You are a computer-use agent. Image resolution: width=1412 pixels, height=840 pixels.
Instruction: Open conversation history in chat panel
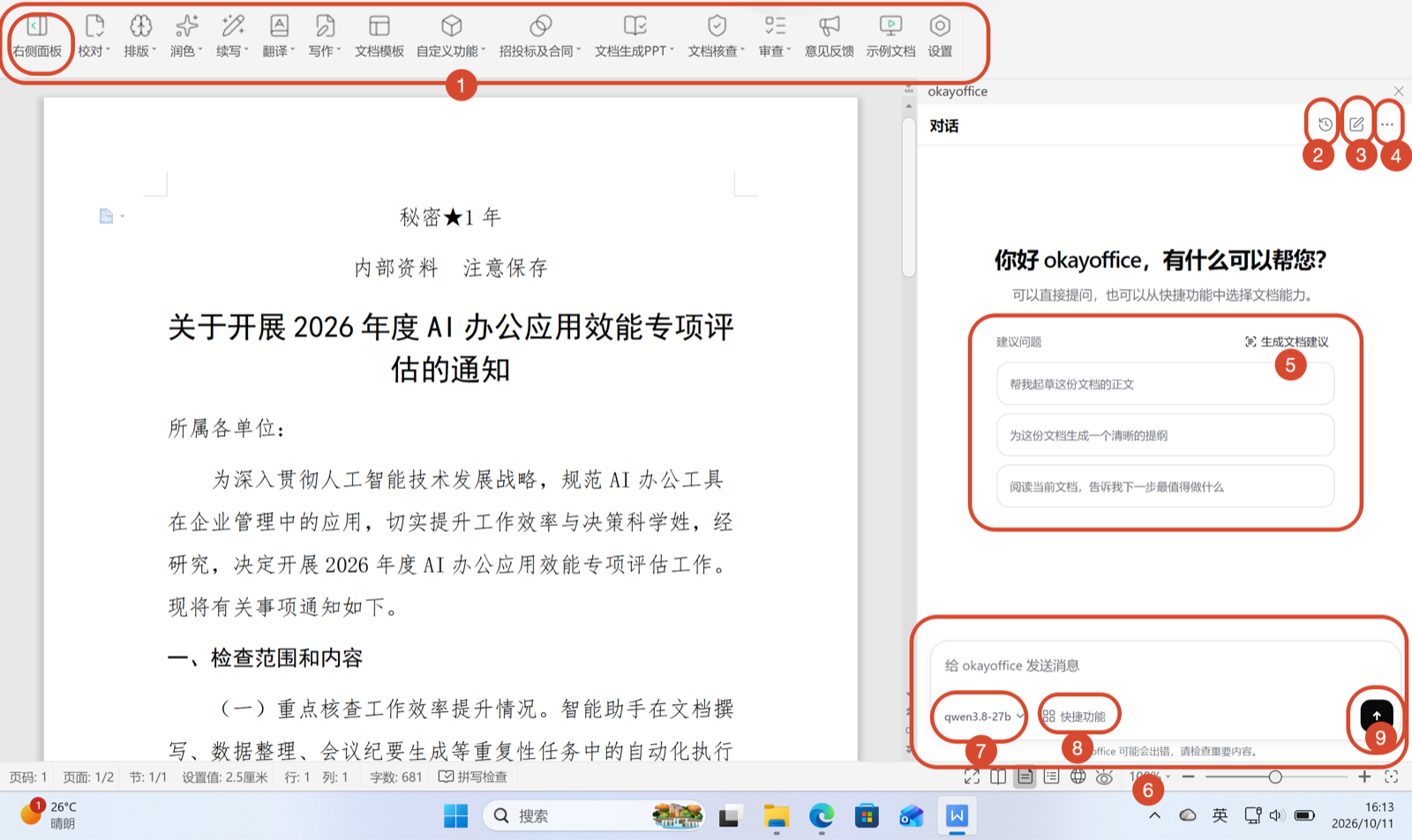coord(1325,124)
